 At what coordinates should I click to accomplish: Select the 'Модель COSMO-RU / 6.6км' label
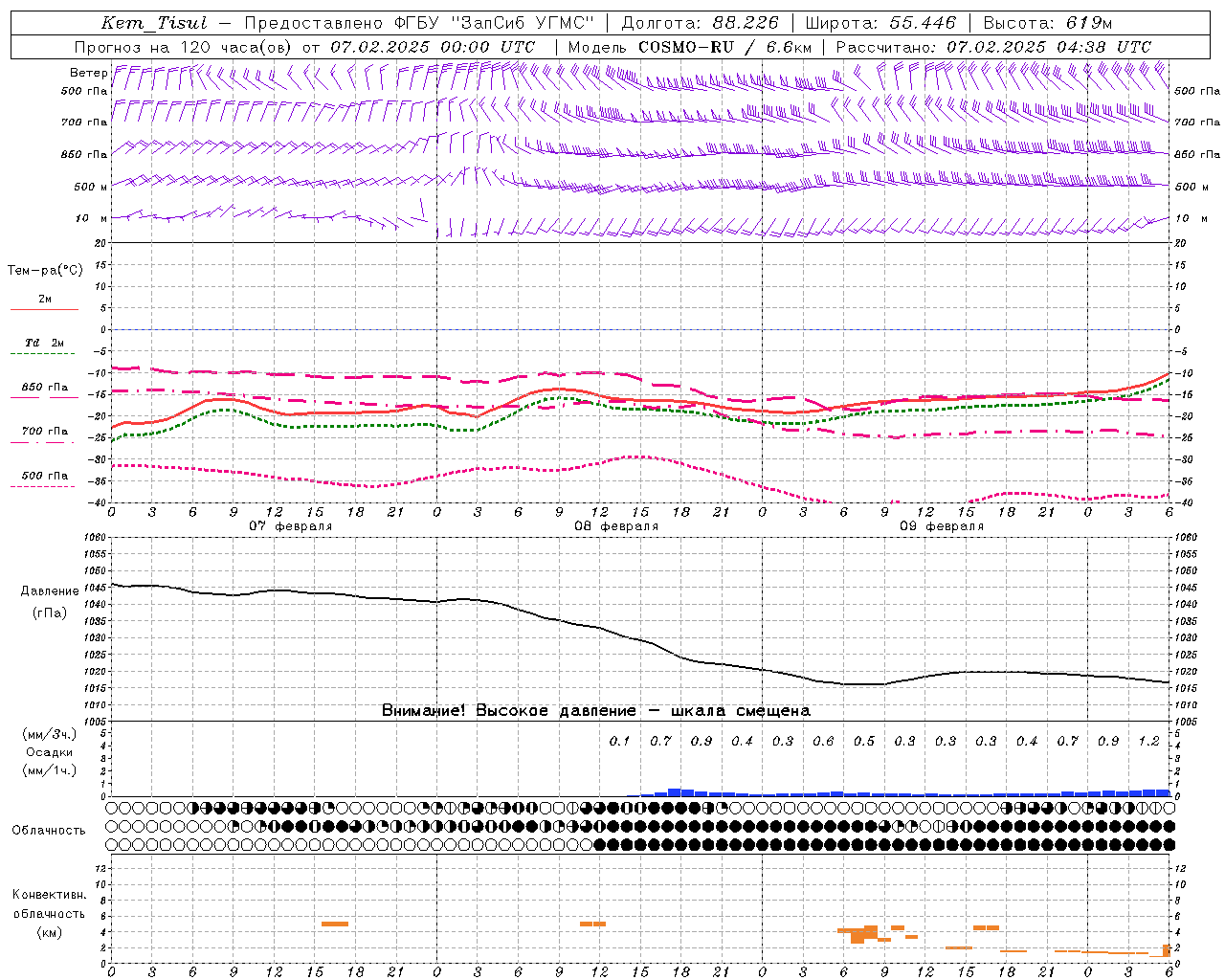(689, 46)
